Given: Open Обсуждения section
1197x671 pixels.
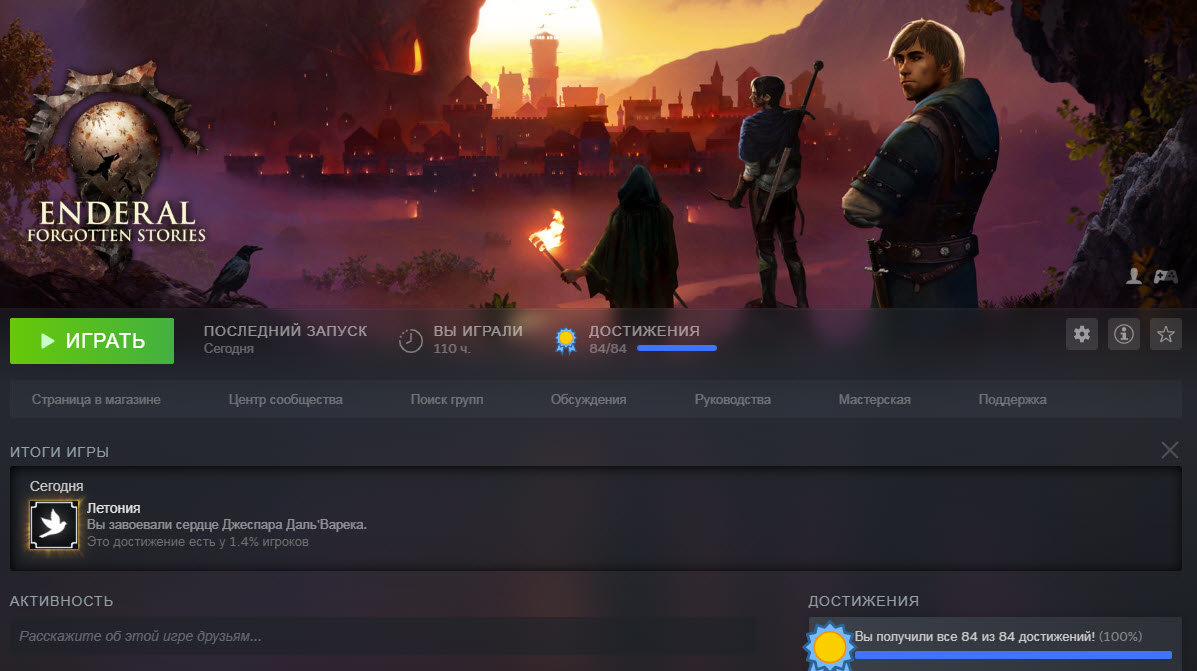Looking at the screenshot, I should [588, 399].
